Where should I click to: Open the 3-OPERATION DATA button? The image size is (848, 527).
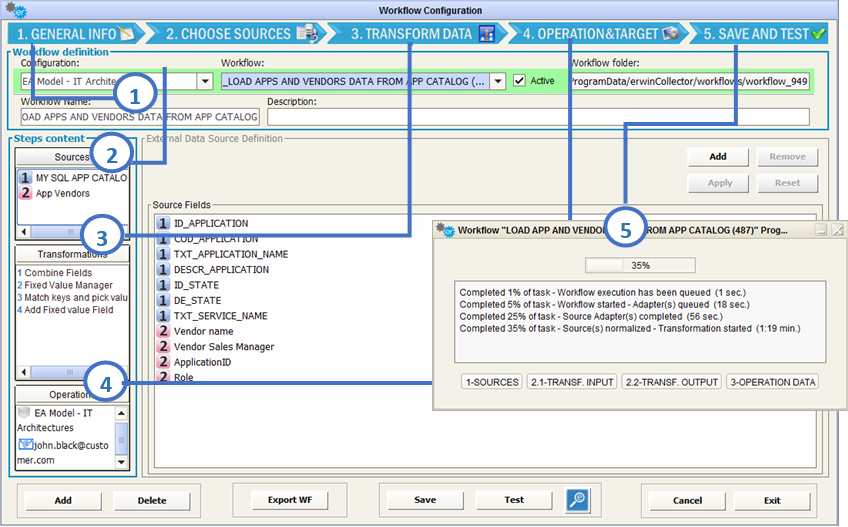click(773, 382)
